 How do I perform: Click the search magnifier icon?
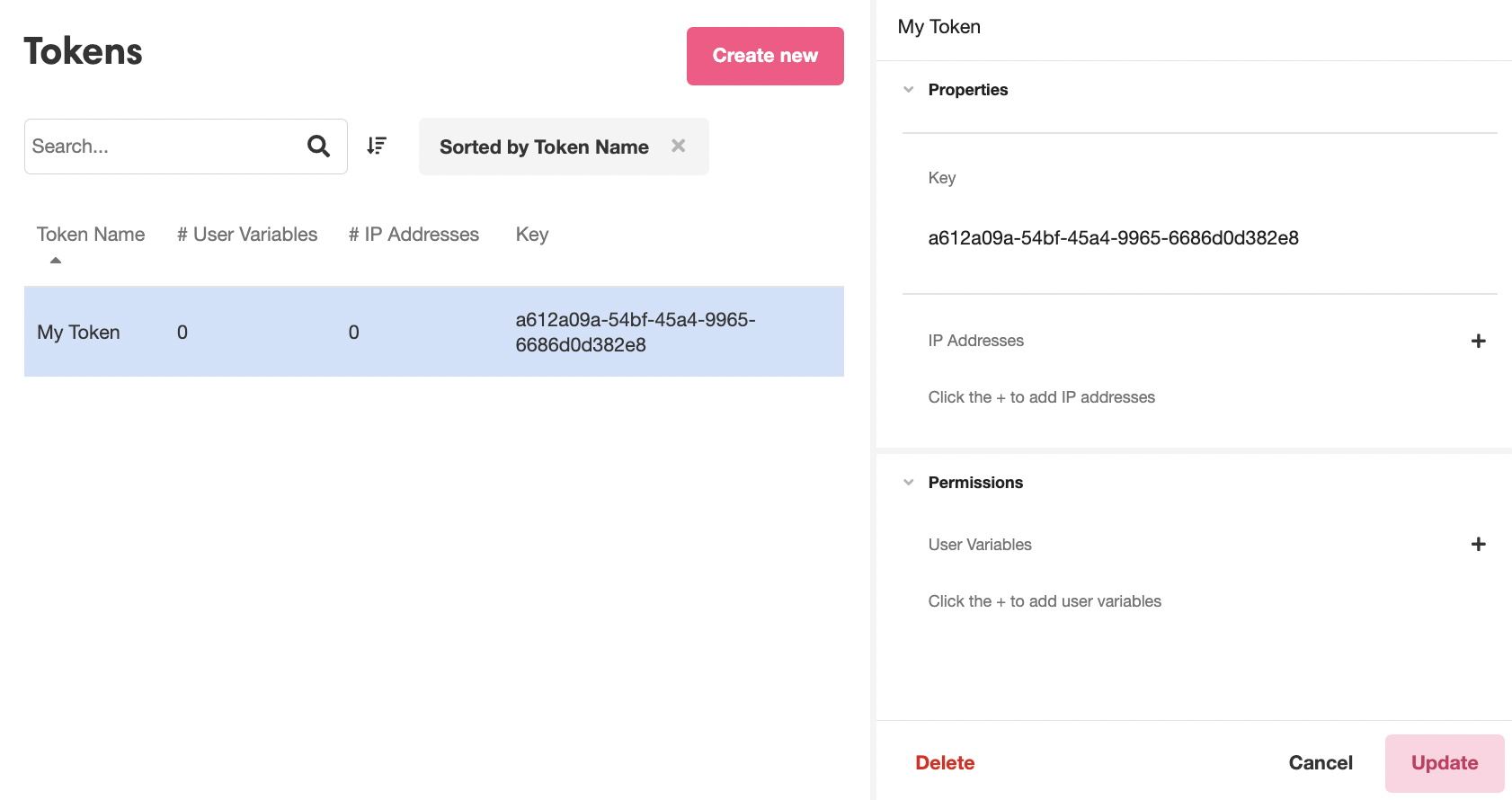pos(318,146)
